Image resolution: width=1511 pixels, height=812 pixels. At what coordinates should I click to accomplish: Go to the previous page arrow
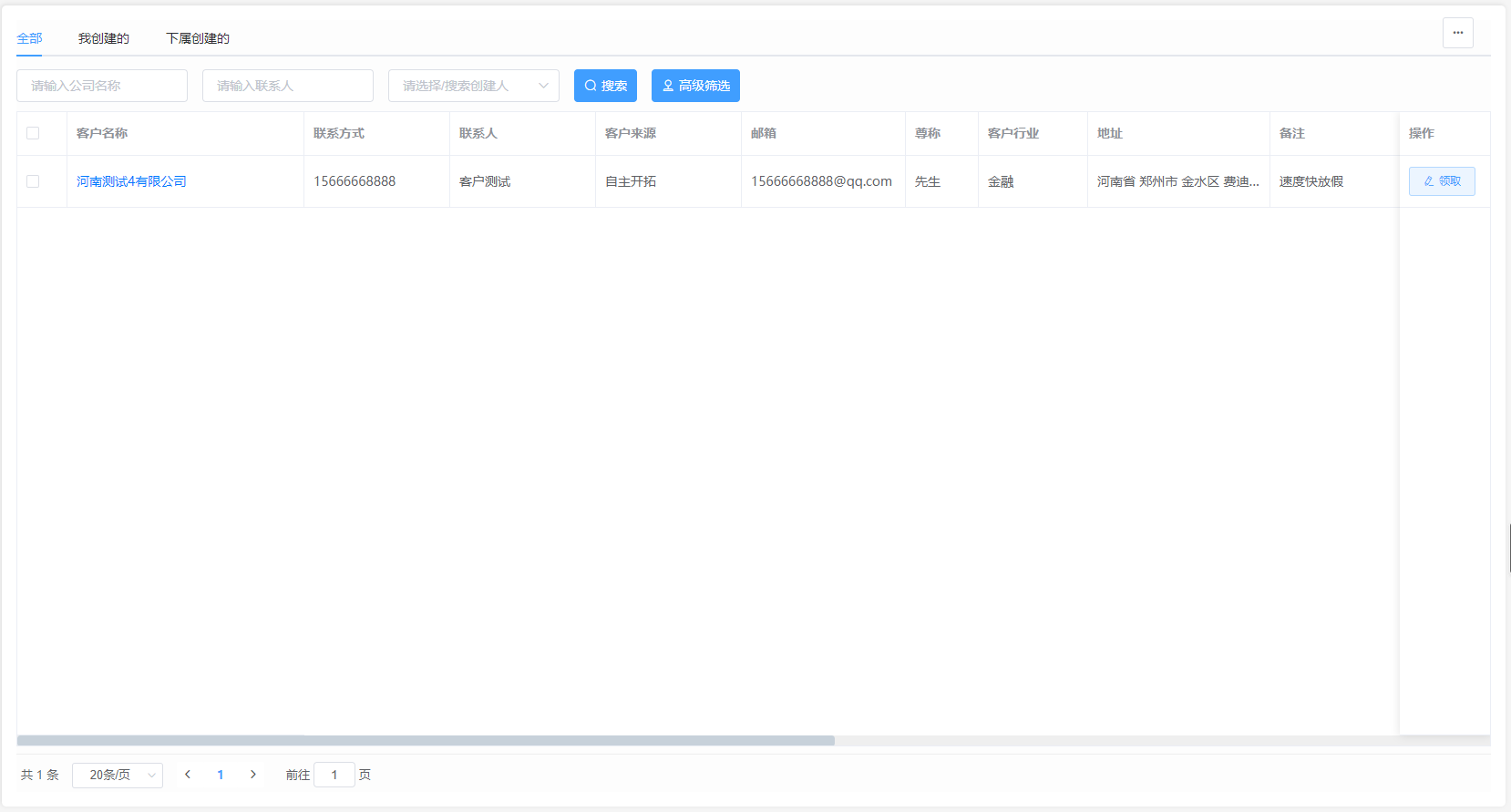188,775
